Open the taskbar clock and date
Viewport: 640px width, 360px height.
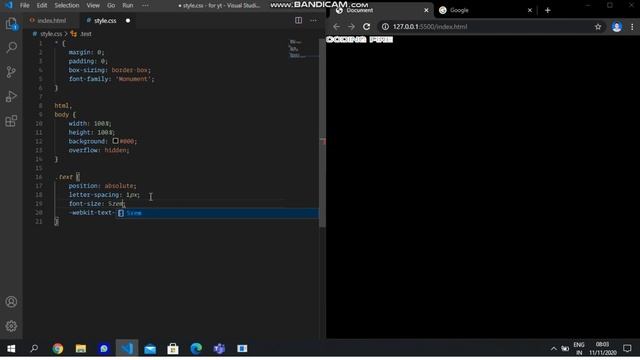point(603,349)
